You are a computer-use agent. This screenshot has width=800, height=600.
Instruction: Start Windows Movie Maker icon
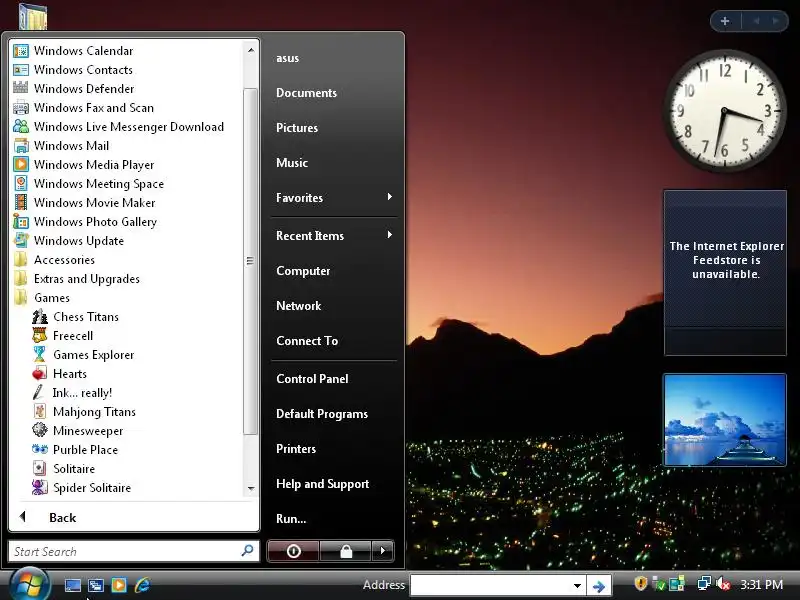coord(21,203)
